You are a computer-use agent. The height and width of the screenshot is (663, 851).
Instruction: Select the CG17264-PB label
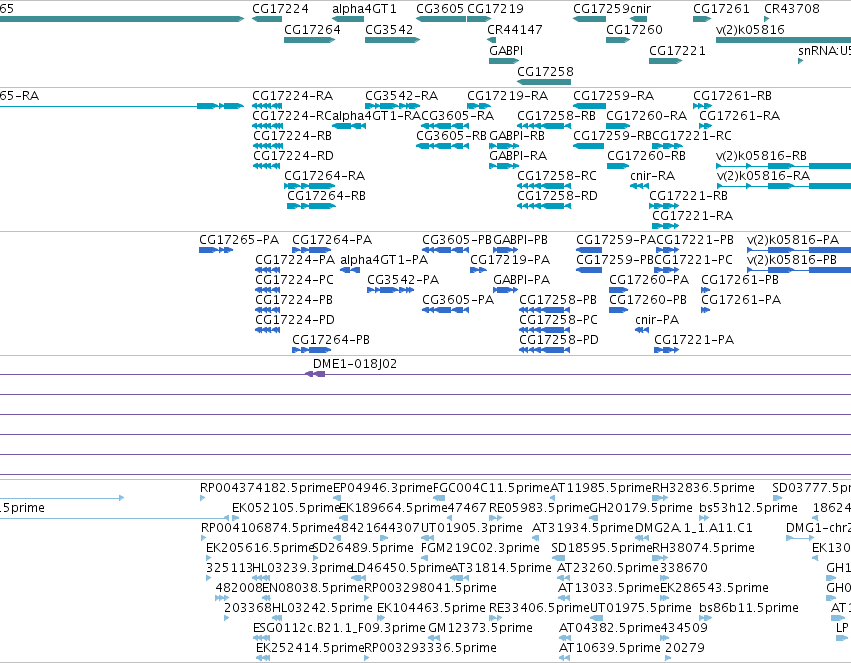click(331, 340)
